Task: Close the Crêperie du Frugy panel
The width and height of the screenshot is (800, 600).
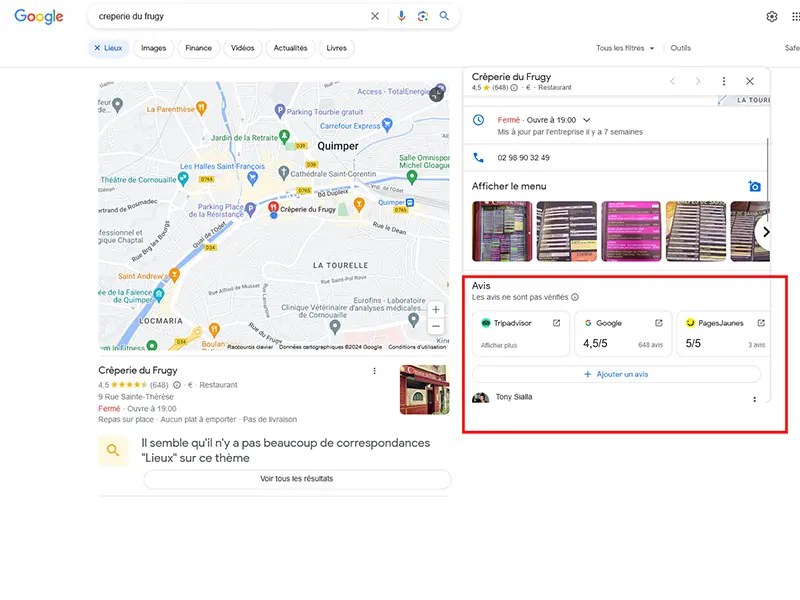Action: 749,81
